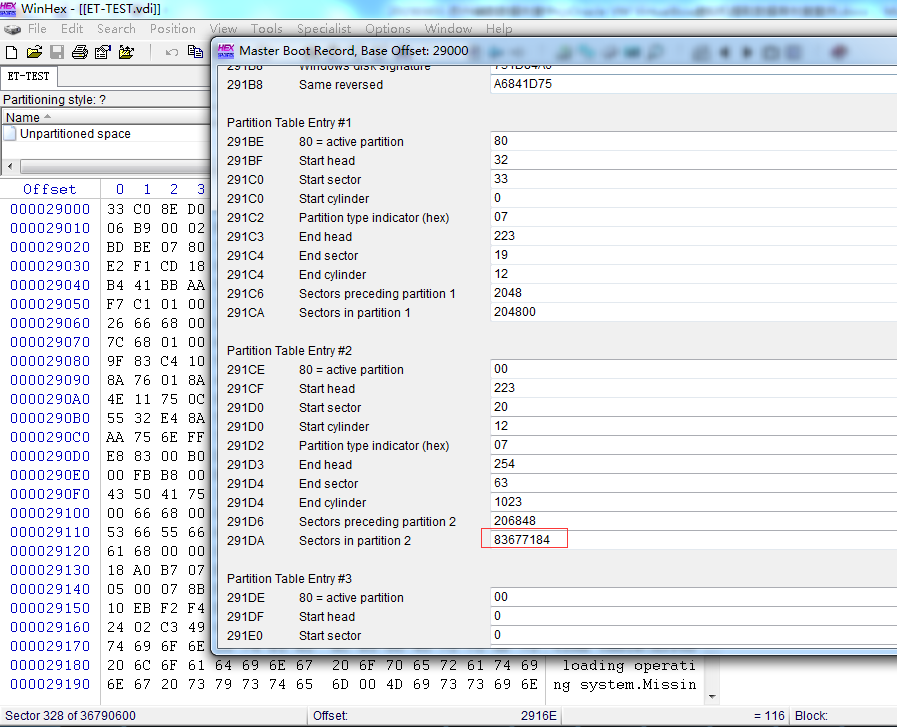This screenshot has width=897, height=727.
Task: Click the hex view scroll down arrow
Action: pyautogui.click(x=712, y=697)
